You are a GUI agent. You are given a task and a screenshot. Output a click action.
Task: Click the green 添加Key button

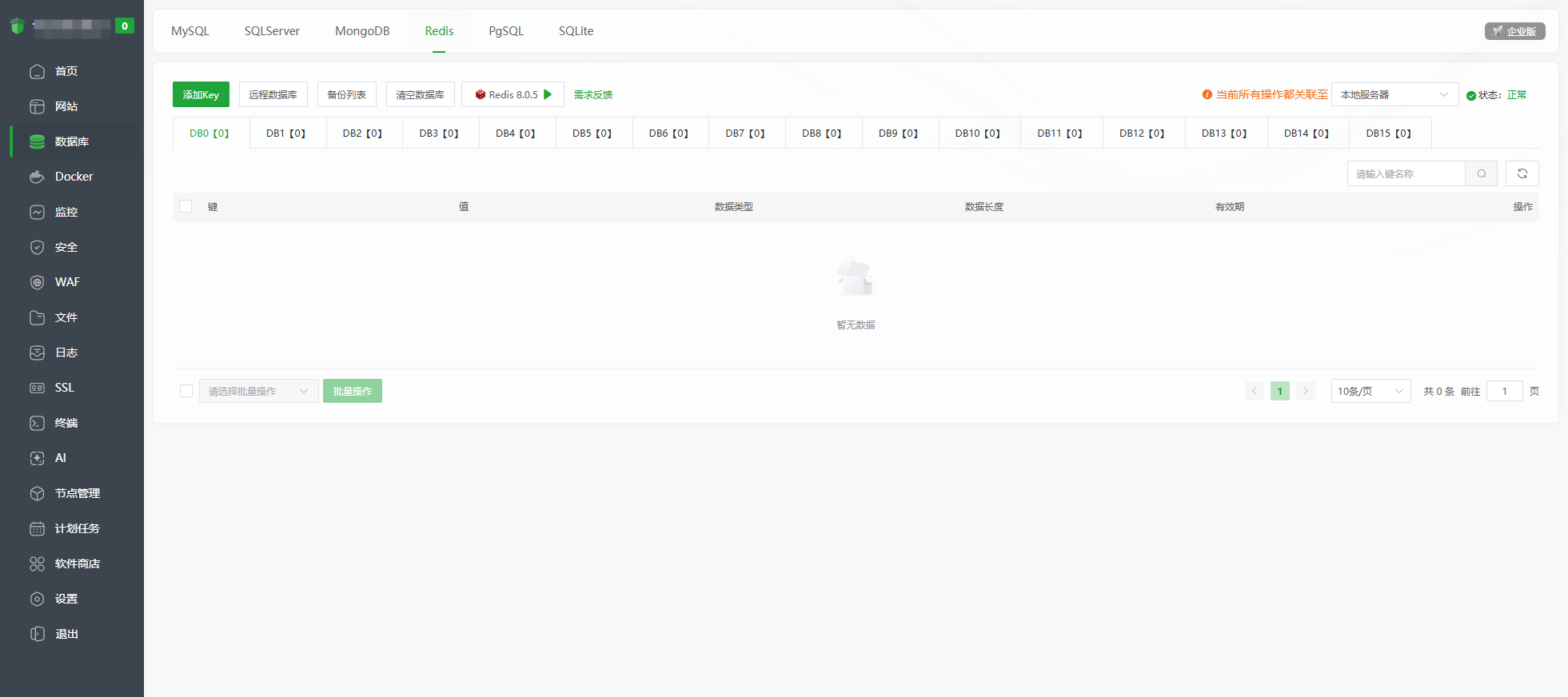coord(201,94)
